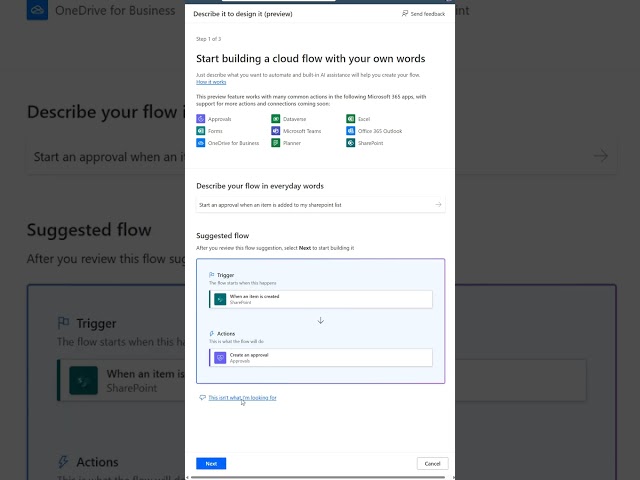Image resolution: width=640 pixels, height=480 pixels.
Task: Click the "Office 365 Outlook" label
Action: (x=380, y=131)
